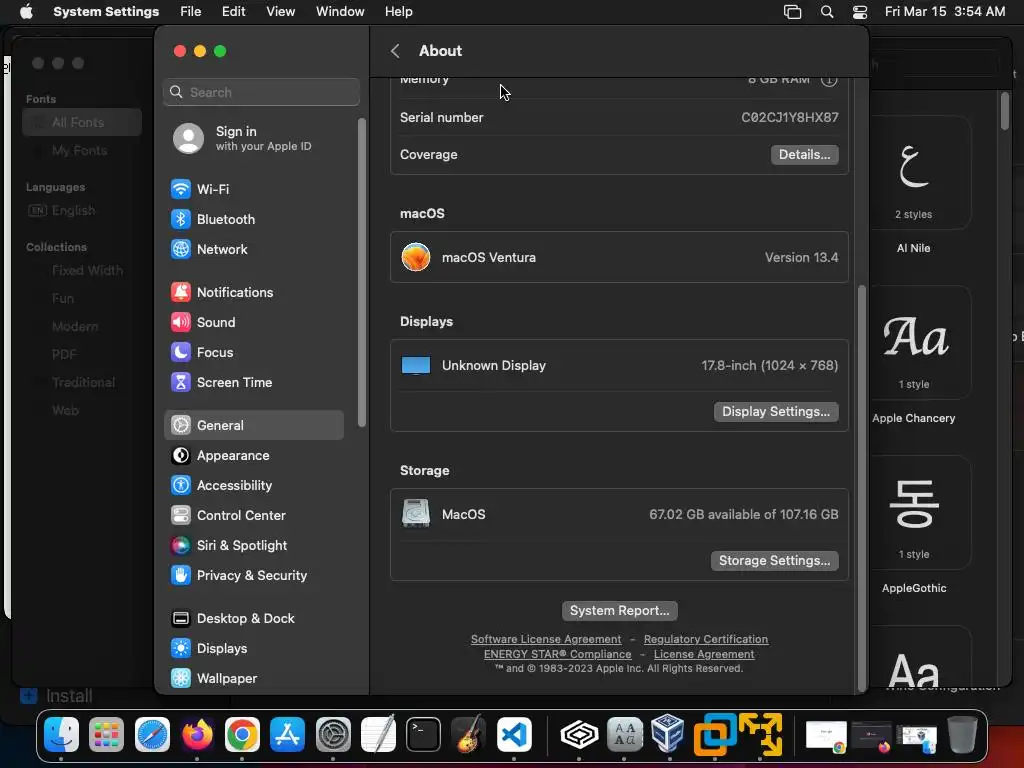This screenshot has height=768, width=1024.
Task: Open Control Center in menu bar
Action: pyautogui.click(x=860, y=12)
